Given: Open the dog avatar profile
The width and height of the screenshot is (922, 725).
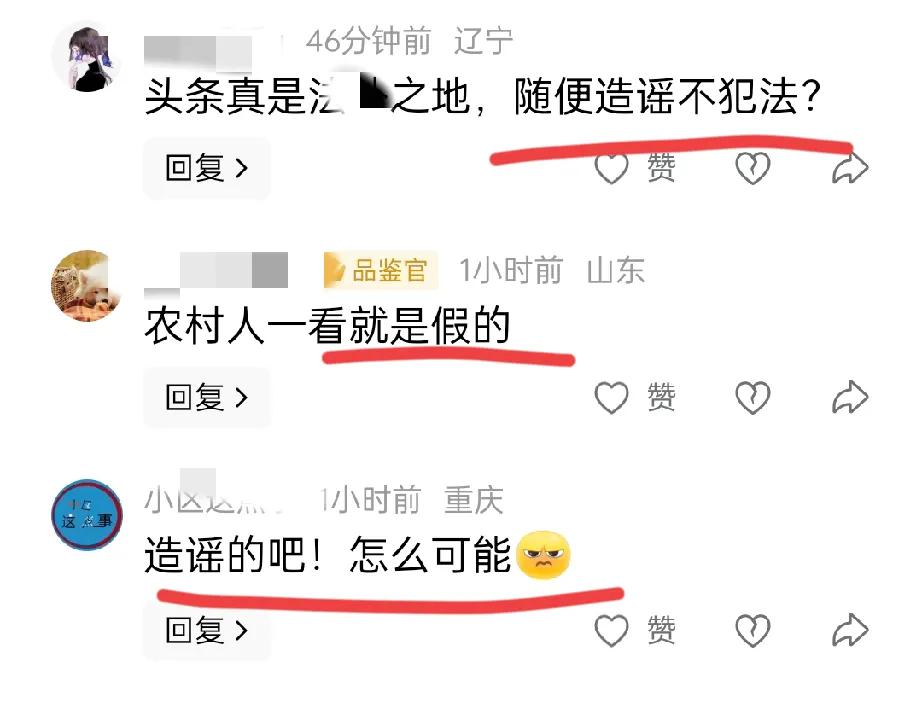Looking at the screenshot, I should pyautogui.click(x=87, y=286).
